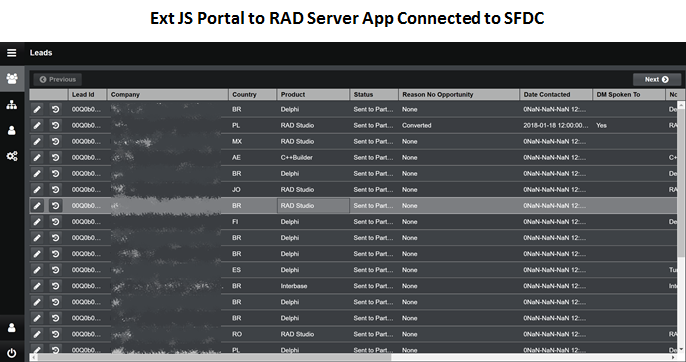Open the organization hierarchy sidebar icon
Image resolution: width=686 pixels, height=362 pixels.
(x=12, y=105)
